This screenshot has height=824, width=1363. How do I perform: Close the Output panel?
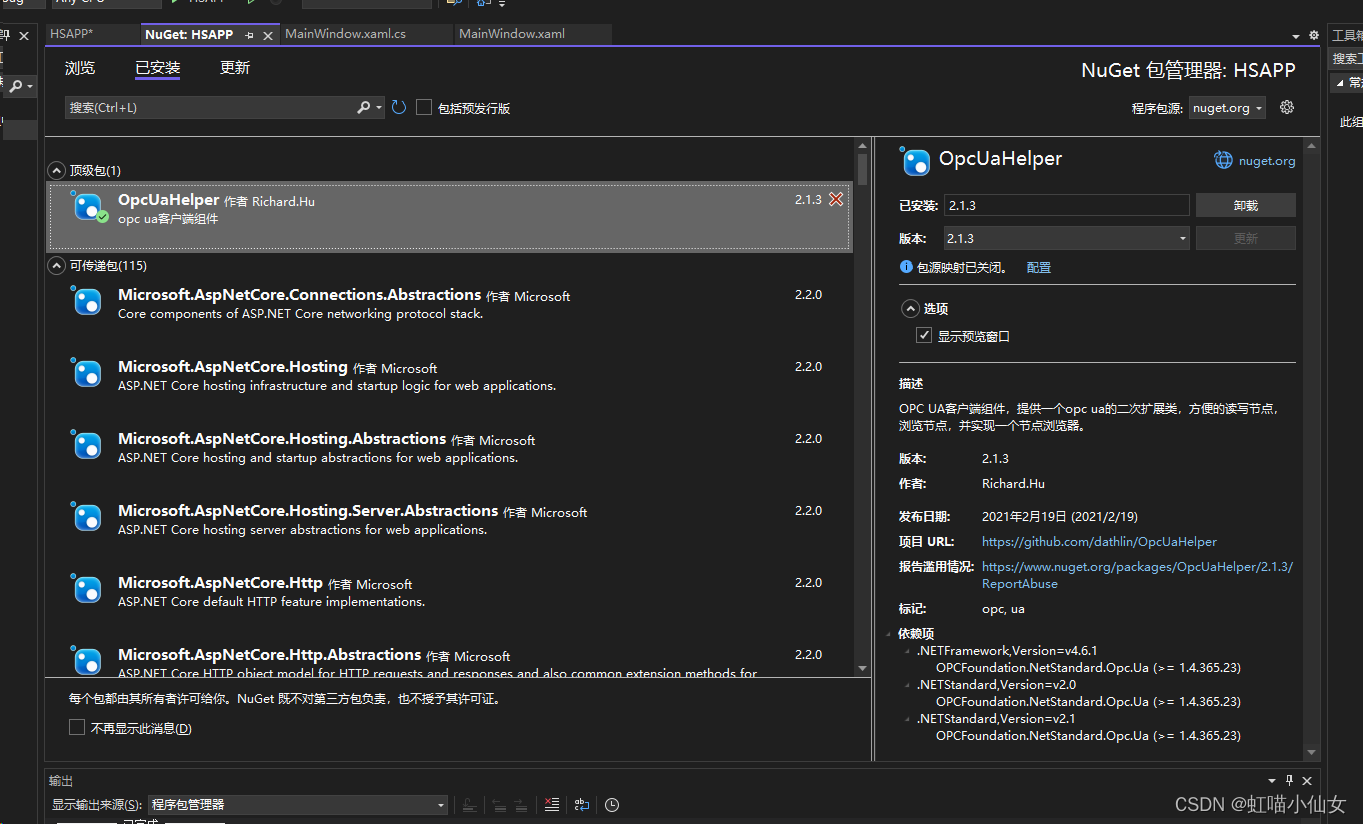pos(1307,780)
